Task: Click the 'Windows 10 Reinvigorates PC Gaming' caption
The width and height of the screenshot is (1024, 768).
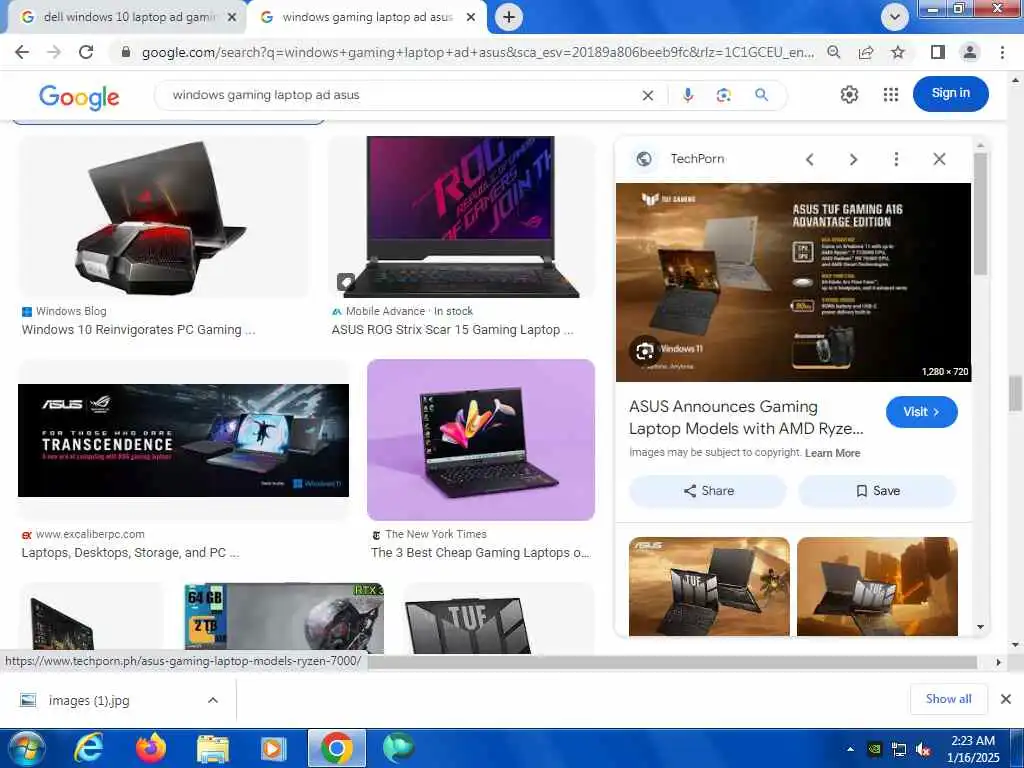Action: (x=138, y=330)
